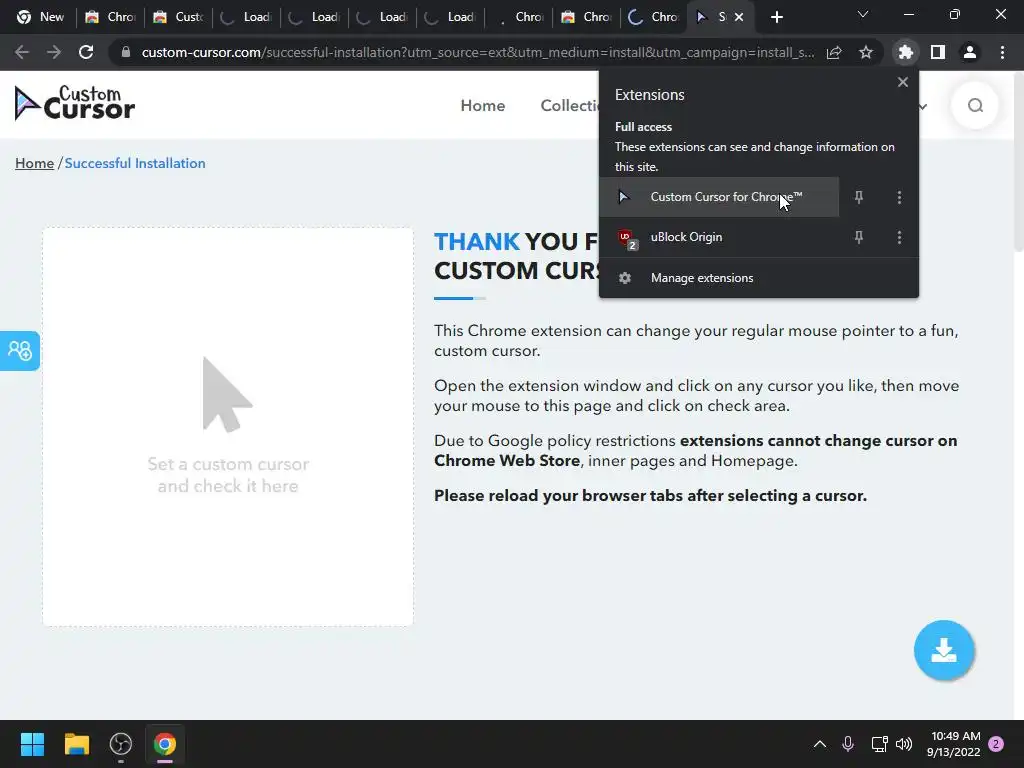The image size is (1024, 768).
Task: Go back to the previous page
Action: (x=22, y=52)
